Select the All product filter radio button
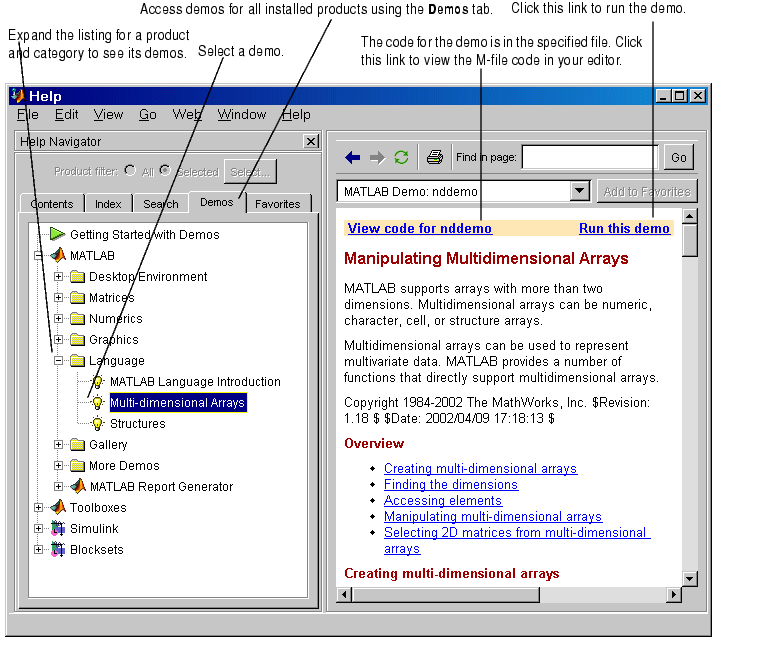This screenshot has width=759, height=650. 130,170
